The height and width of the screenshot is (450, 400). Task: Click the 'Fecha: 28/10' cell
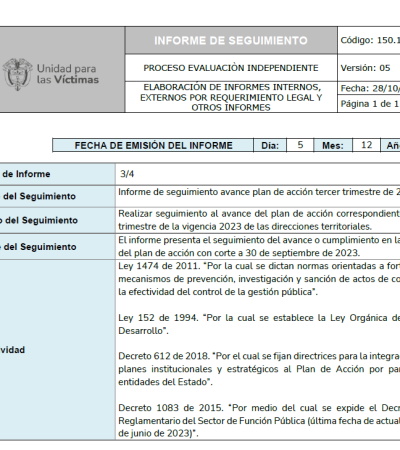pyautogui.click(x=369, y=88)
